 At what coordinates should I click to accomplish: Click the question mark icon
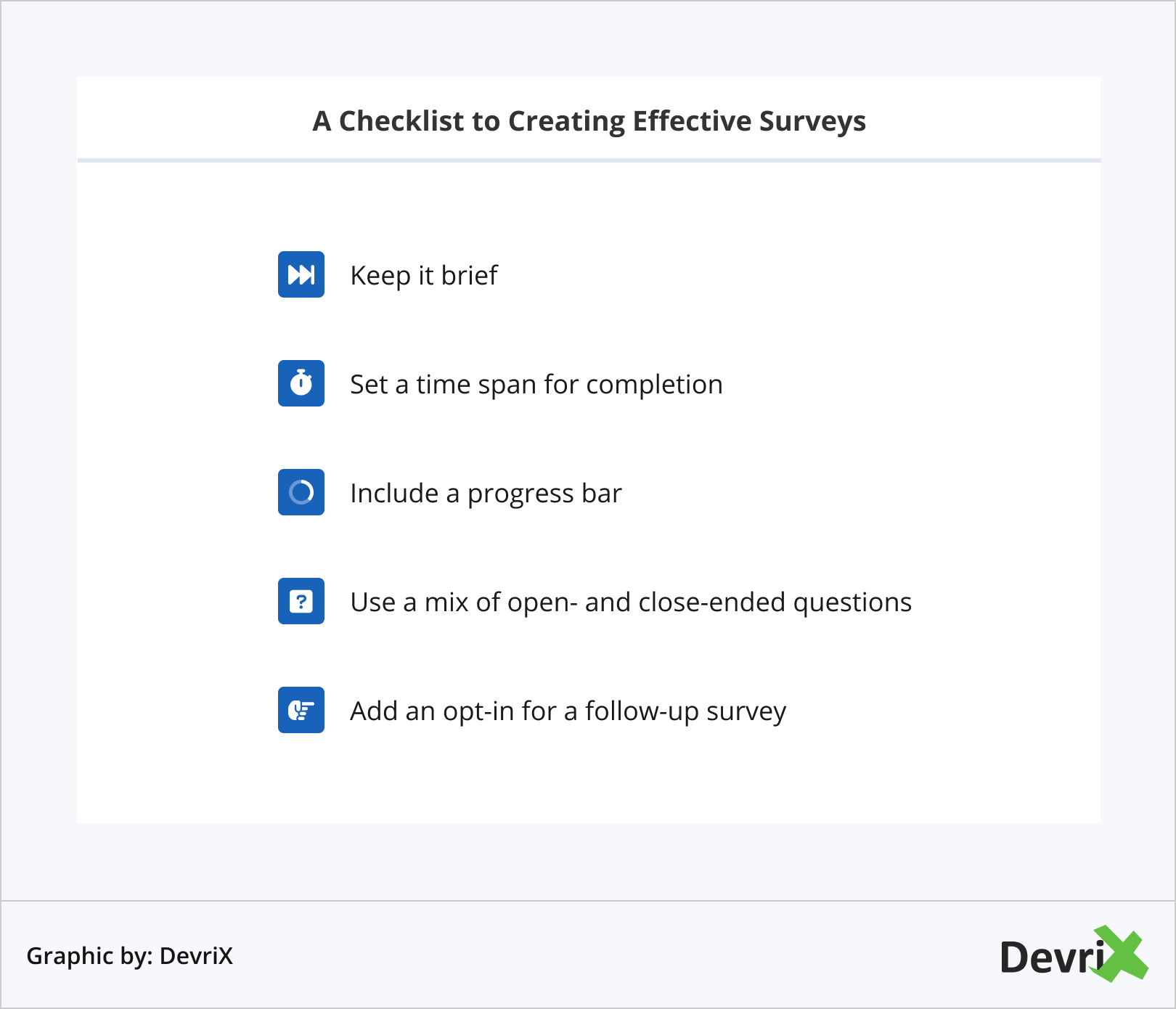[301, 601]
